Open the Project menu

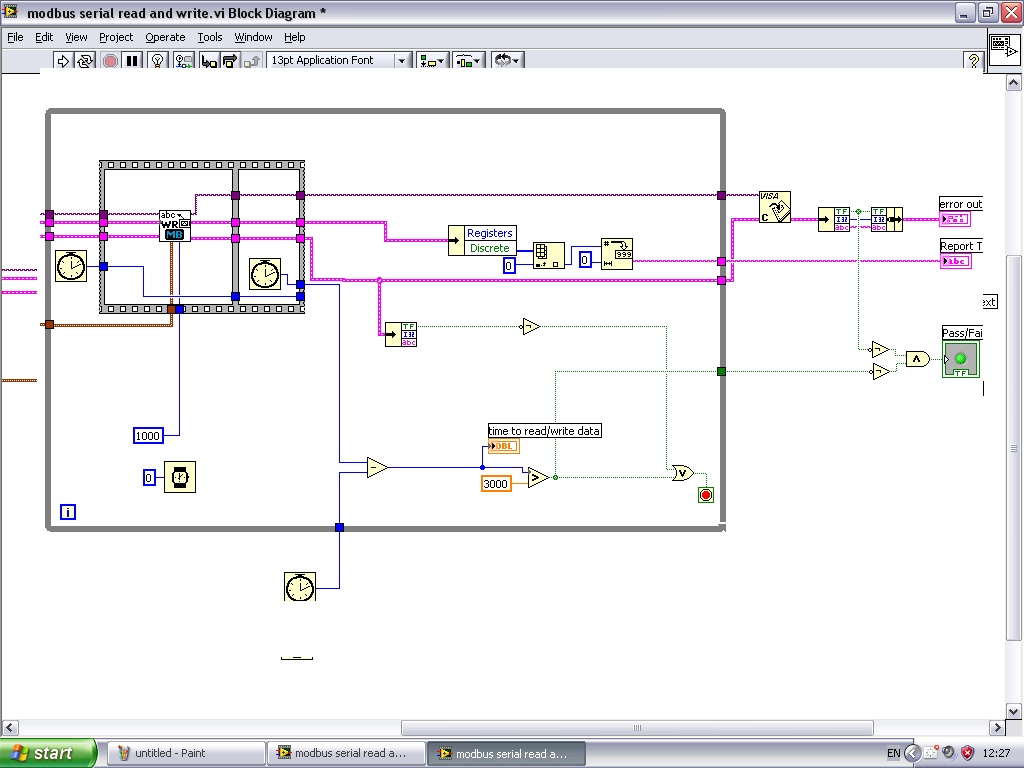point(116,37)
